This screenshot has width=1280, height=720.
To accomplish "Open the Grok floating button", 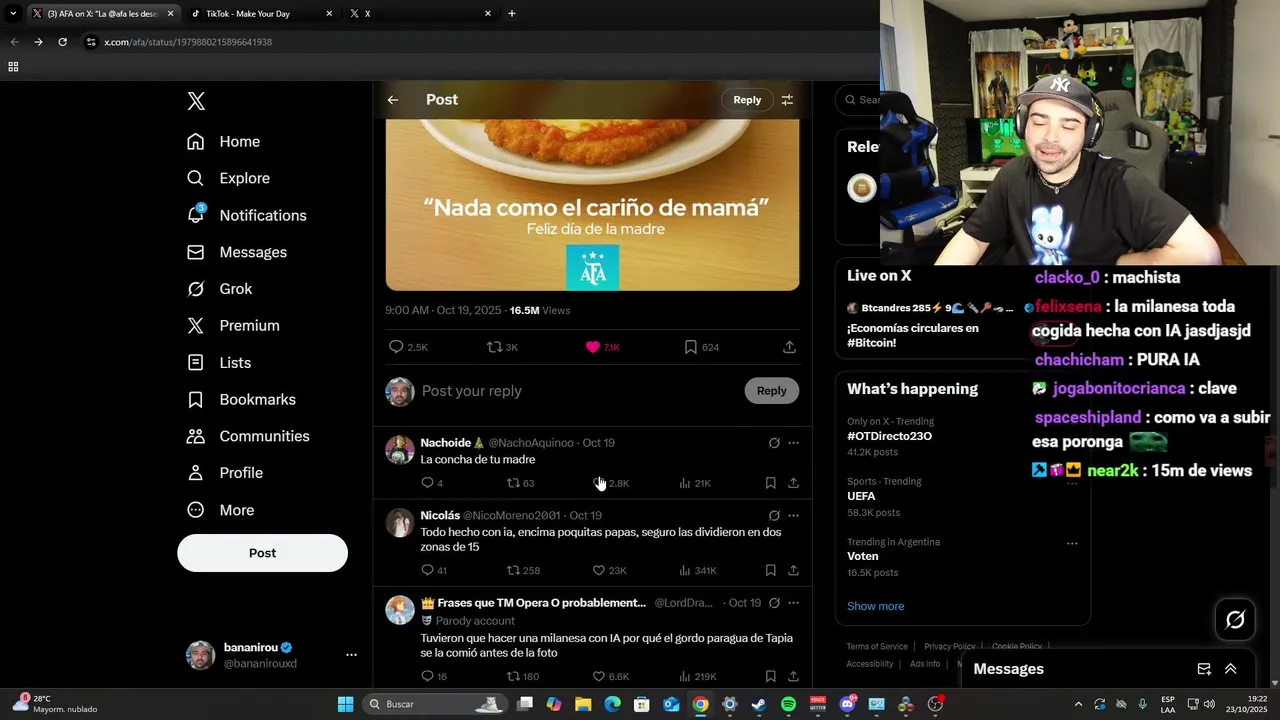I will click(1235, 620).
